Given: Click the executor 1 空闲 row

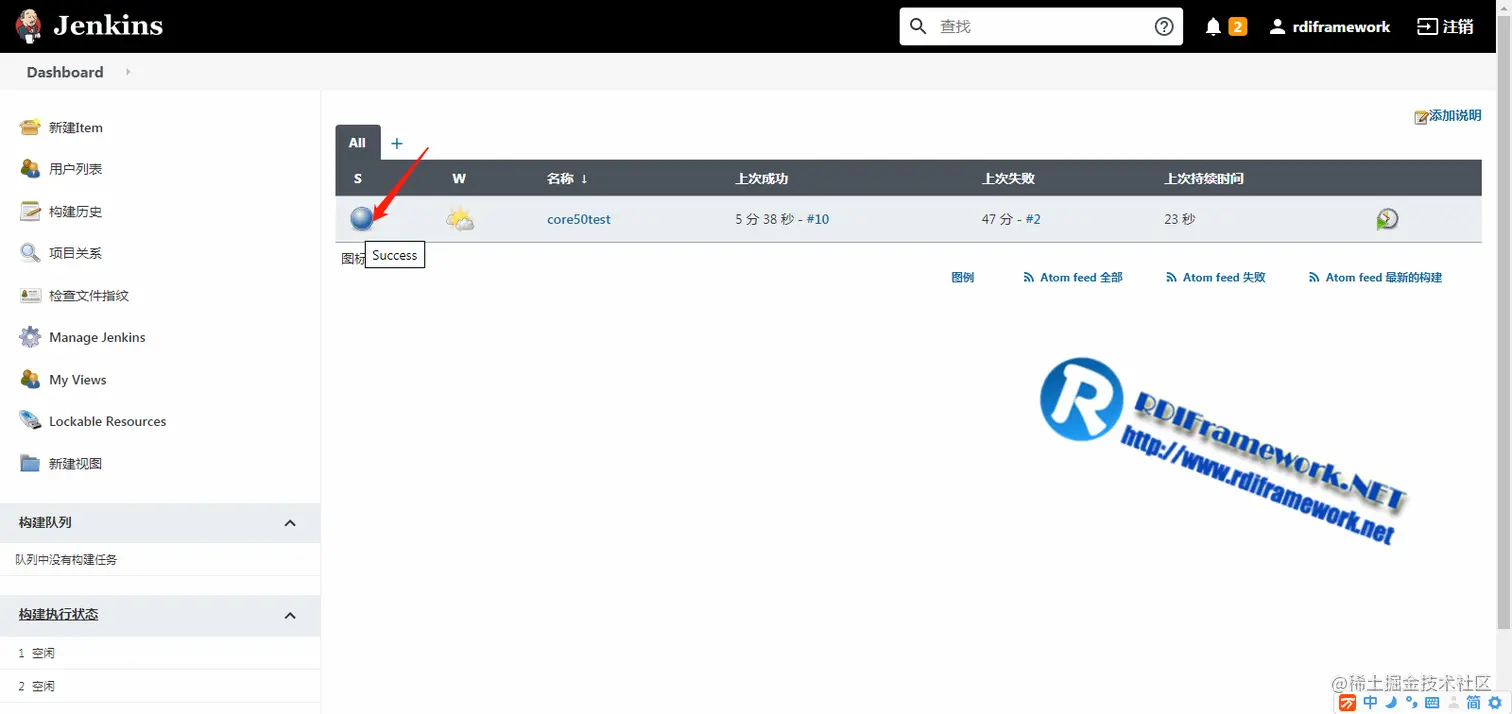Looking at the screenshot, I should [x=160, y=653].
